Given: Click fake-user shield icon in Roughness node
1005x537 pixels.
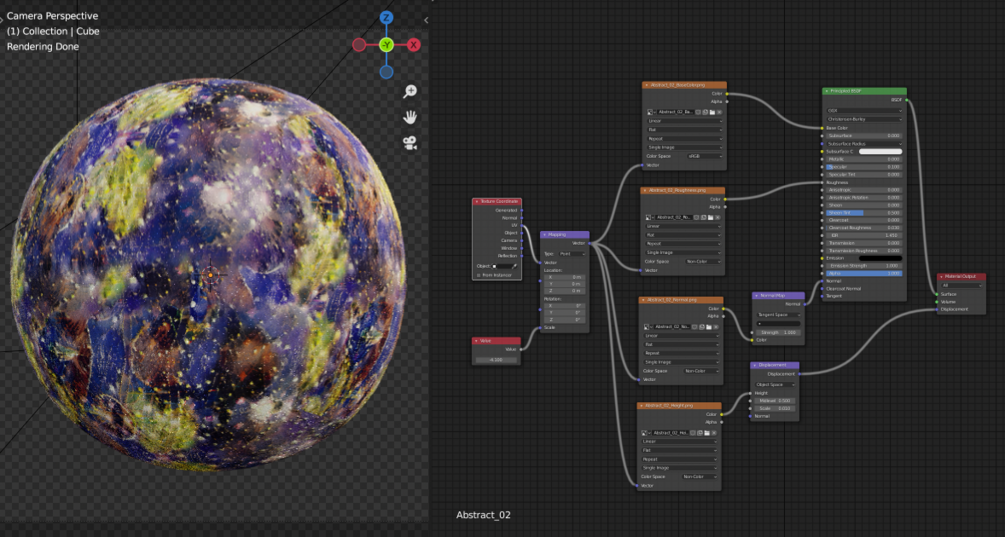Looking at the screenshot, I should (x=696, y=217).
